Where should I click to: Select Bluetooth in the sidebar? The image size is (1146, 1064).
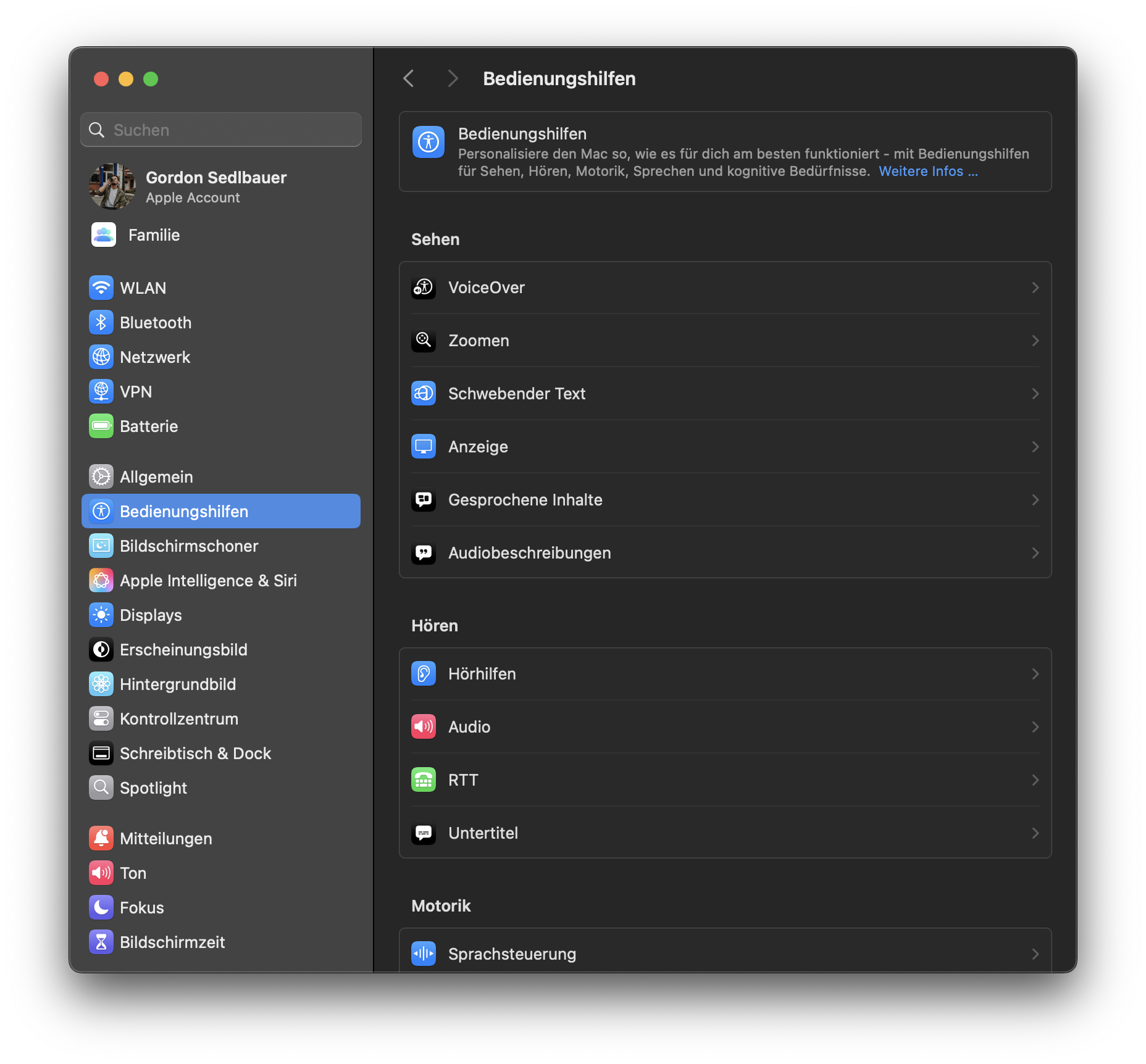click(x=155, y=322)
